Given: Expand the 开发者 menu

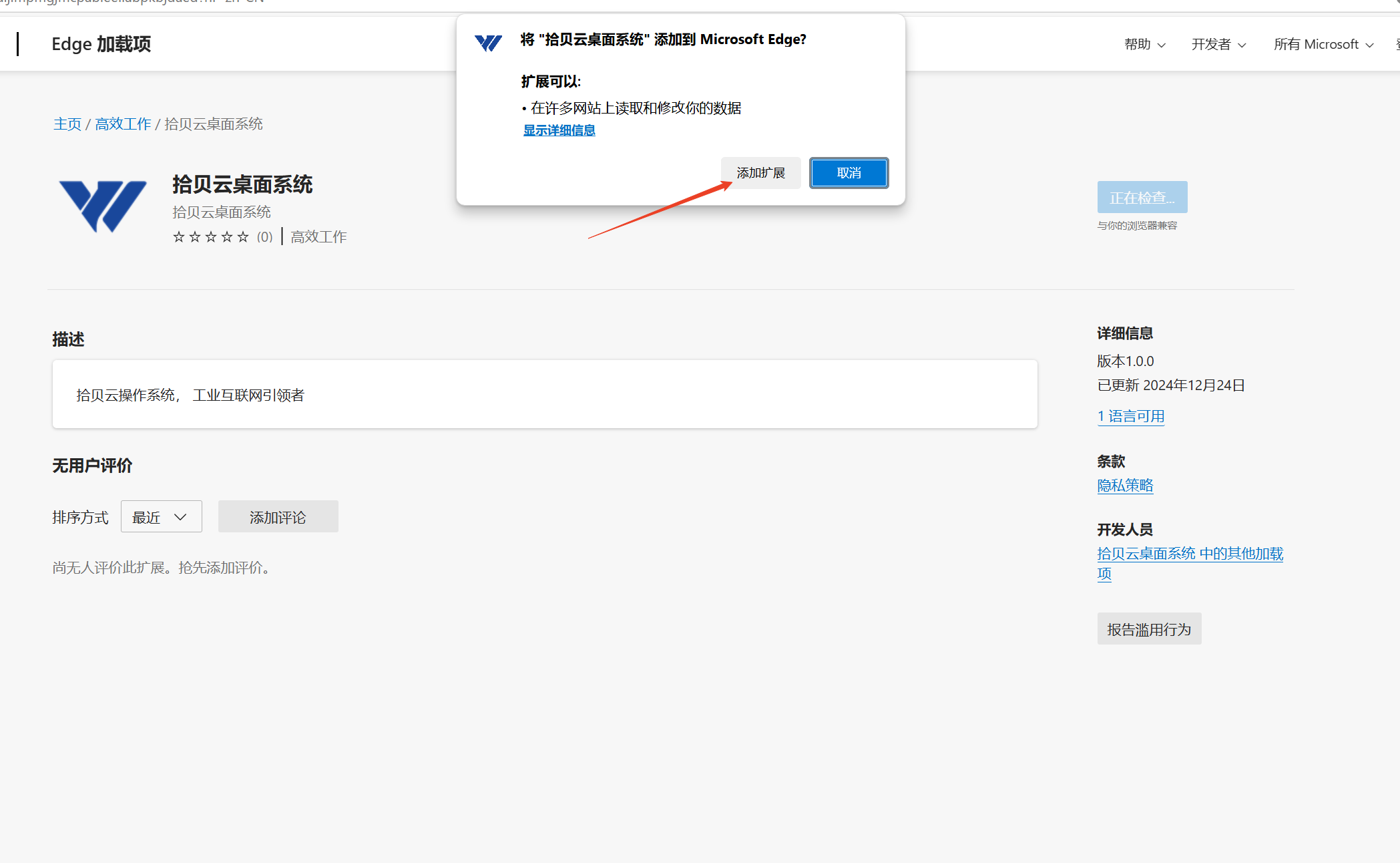Looking at the screenshot, I should [x=1218, y=44].
